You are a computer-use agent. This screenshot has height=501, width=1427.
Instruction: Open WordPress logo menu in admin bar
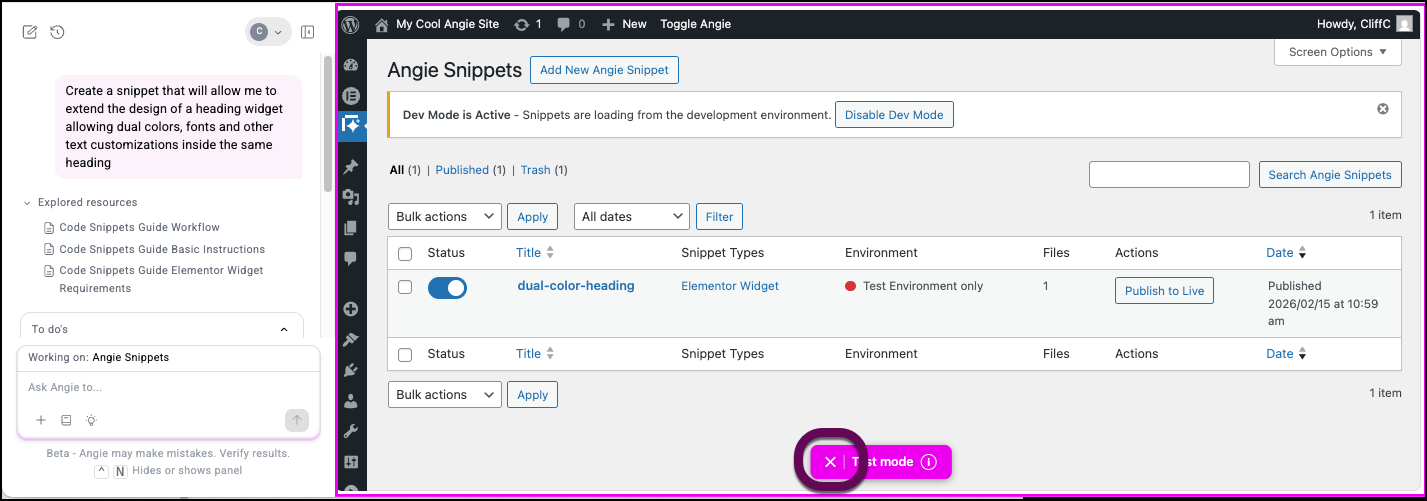pyautogui.click(x=350, y=24)
